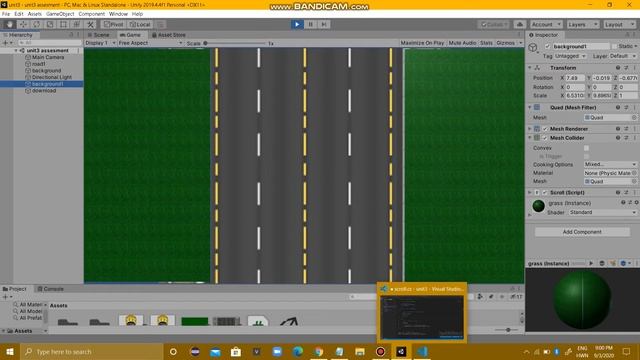Screen dimensions: 640x360
Task: Click the Add Component button
Action: click(582, 232)
